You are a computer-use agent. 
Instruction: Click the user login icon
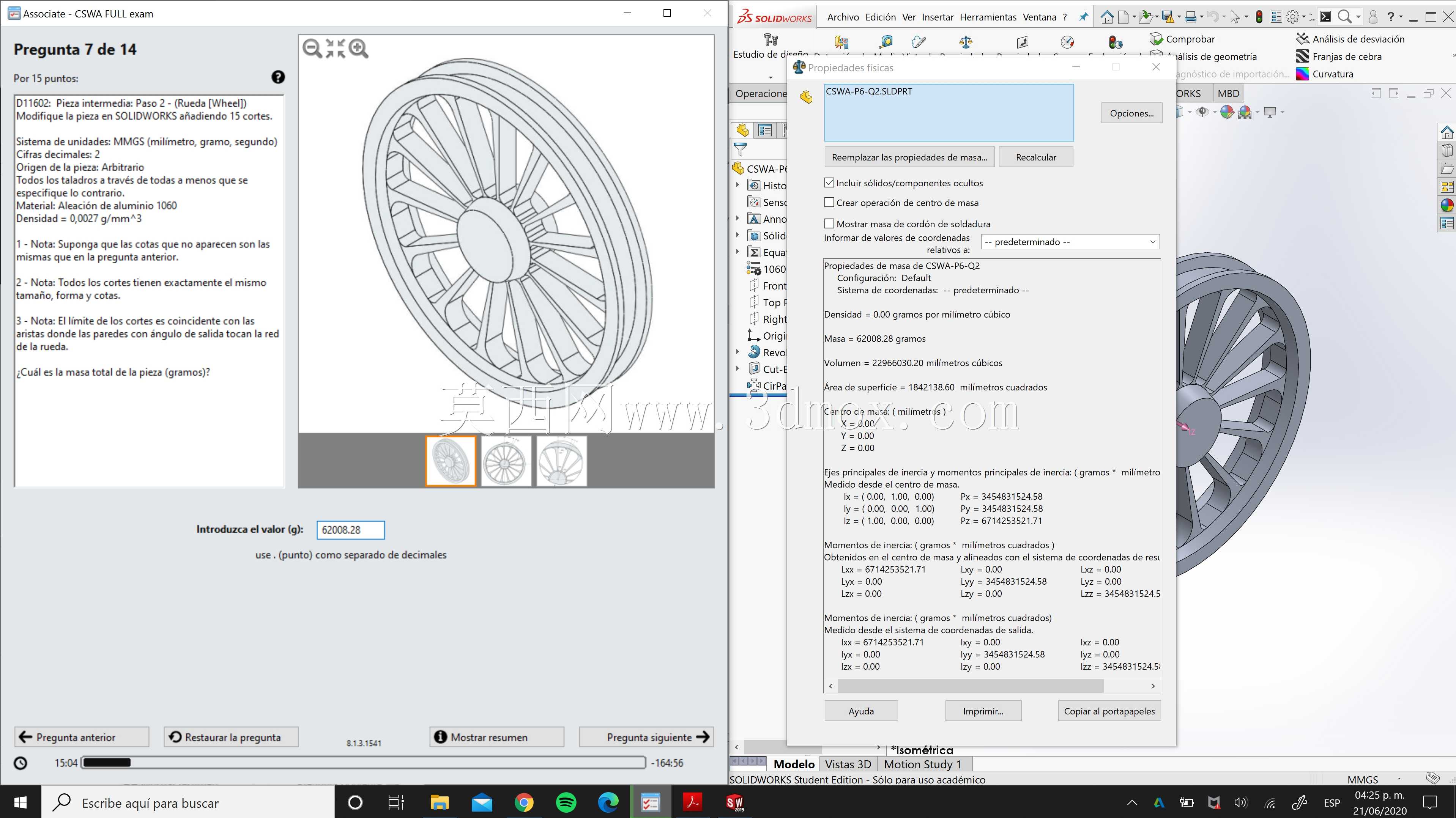1373,17
